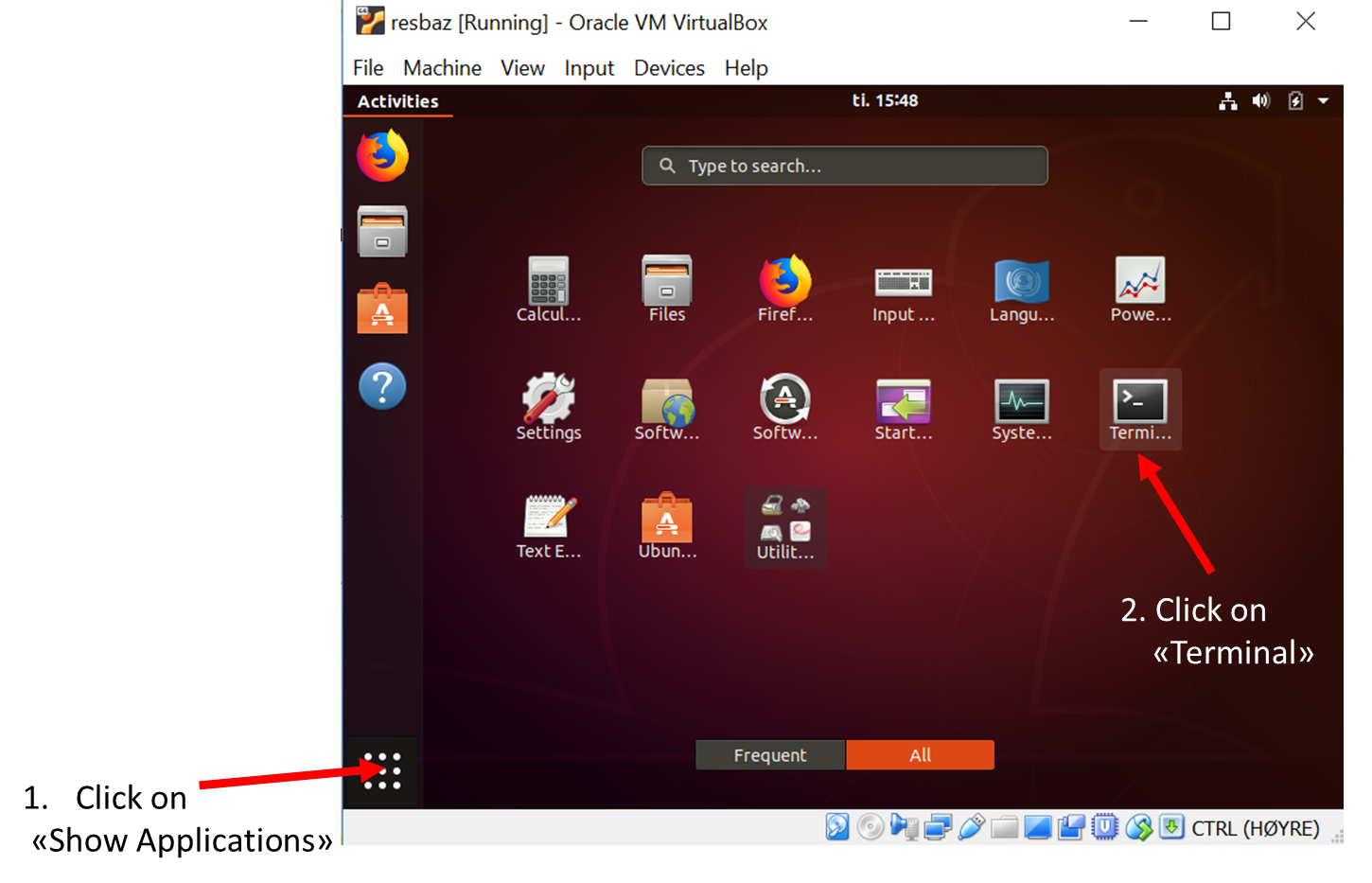The width and height of the screenshot is (1372, 883).
Task: Click the volume icon in Ubuntu top bar
Action: (1261, 100)
